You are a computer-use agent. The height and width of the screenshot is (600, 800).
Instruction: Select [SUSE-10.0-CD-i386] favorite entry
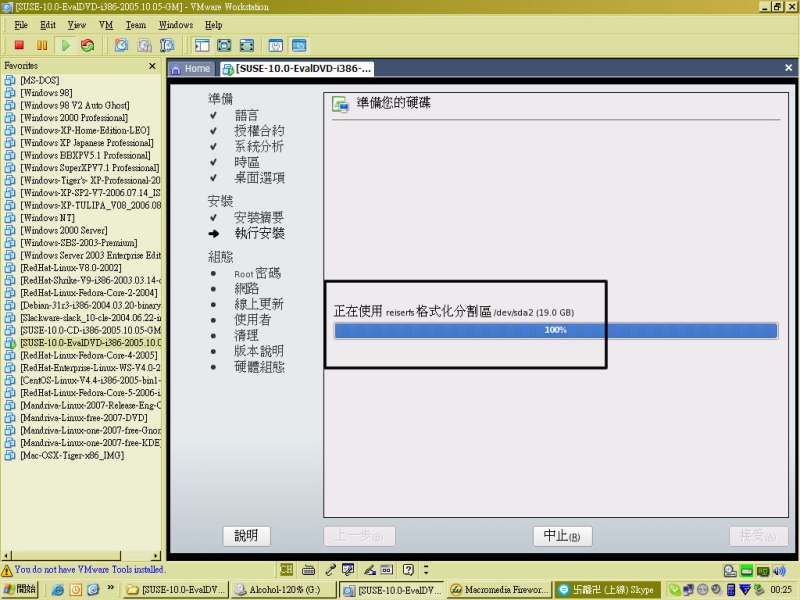click(x=90, y=330)
